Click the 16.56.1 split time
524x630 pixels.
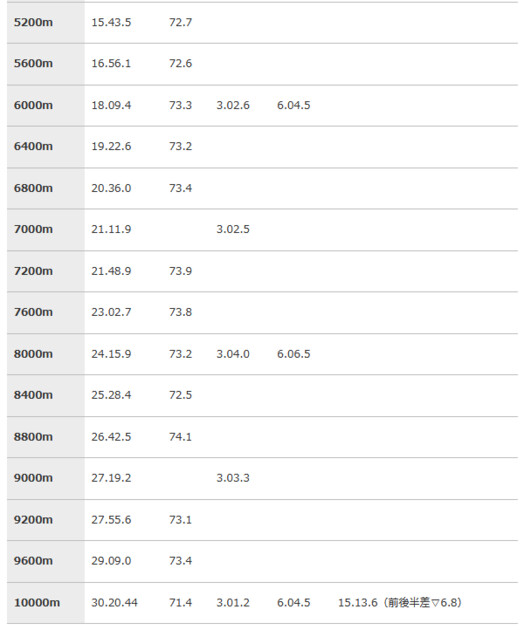(x=111, y=63)
